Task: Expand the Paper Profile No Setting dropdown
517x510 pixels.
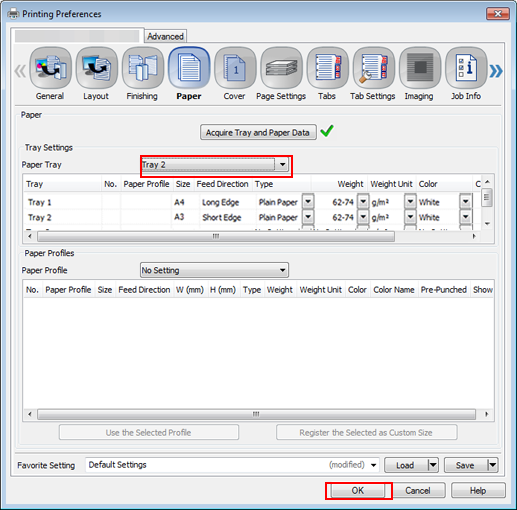Action: (x=214, y=270)
